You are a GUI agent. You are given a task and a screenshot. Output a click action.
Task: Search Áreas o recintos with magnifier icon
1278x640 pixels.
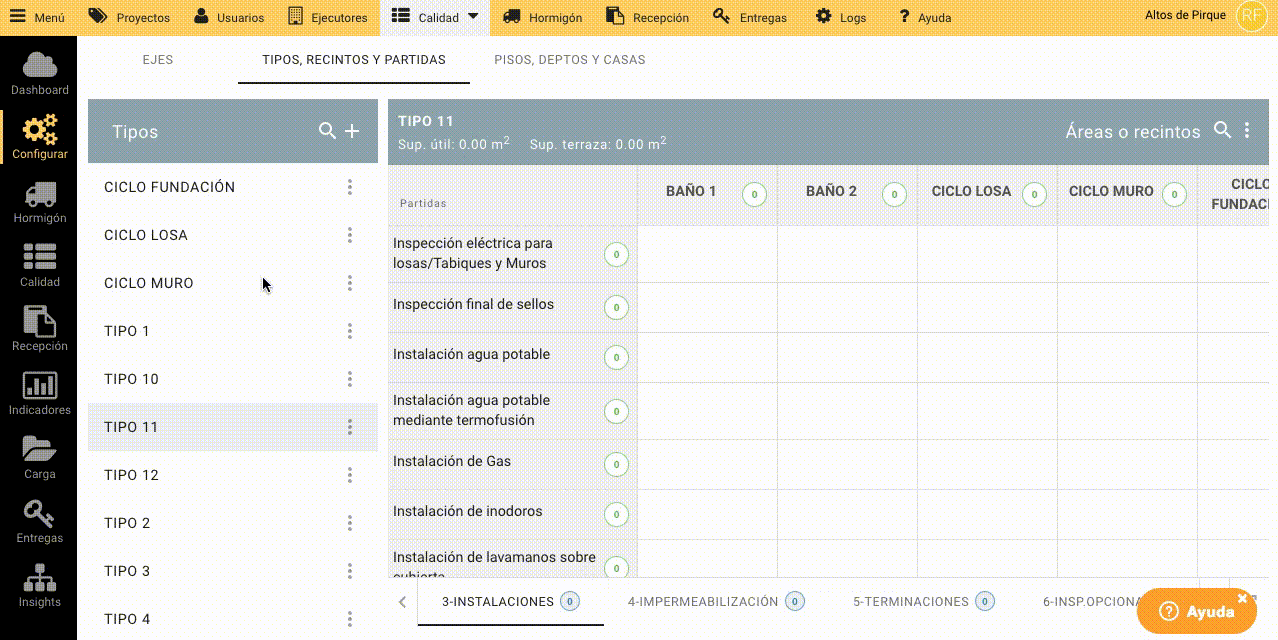coord(1222,130)
